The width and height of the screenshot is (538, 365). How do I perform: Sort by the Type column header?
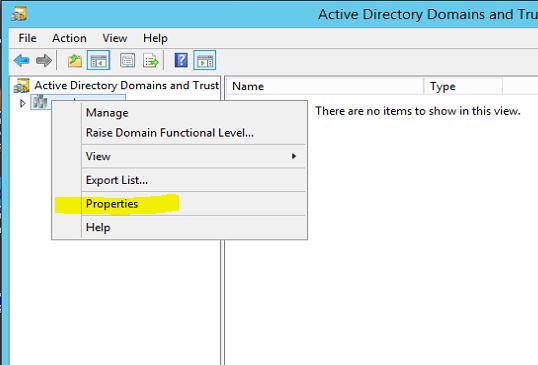point(464,86)
